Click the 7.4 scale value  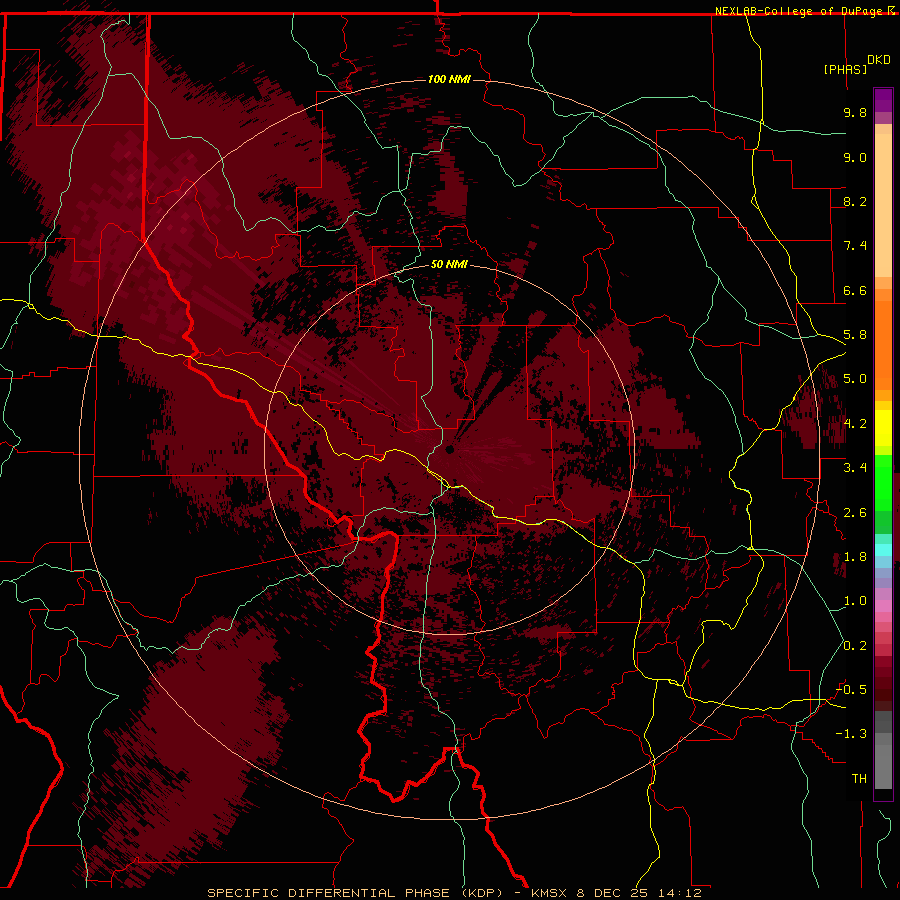tap(855, 246)
